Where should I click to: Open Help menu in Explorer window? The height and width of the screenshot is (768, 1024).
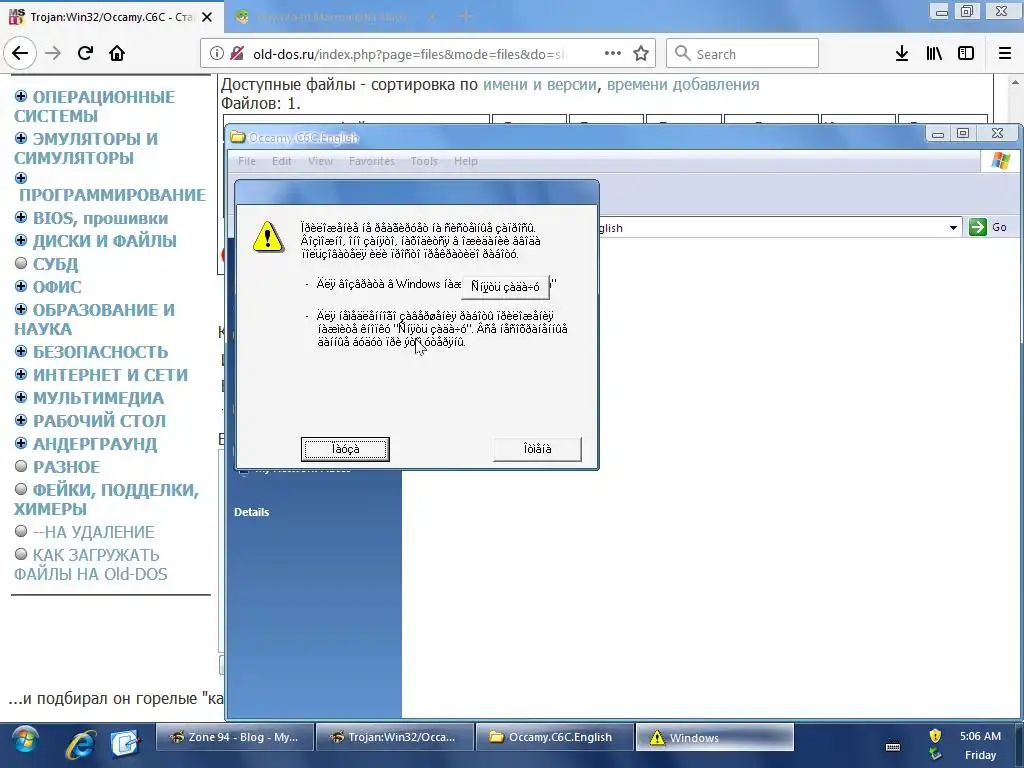click(466, 161)
